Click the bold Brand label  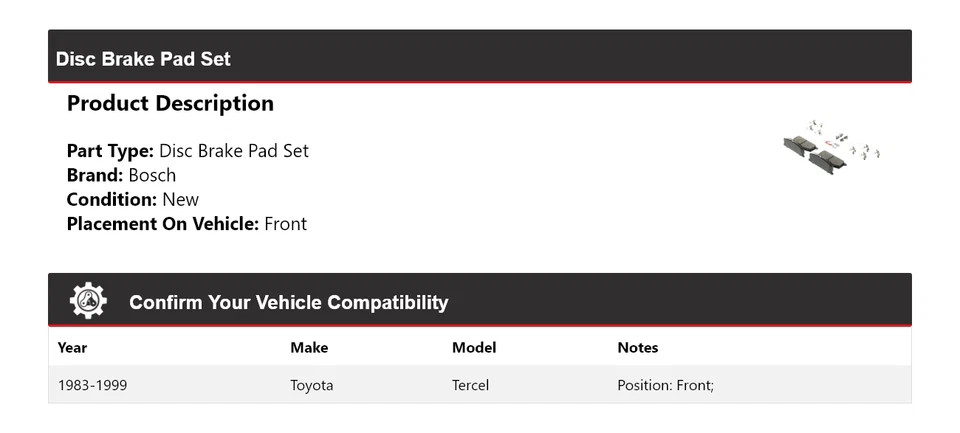tap(95, 175)
